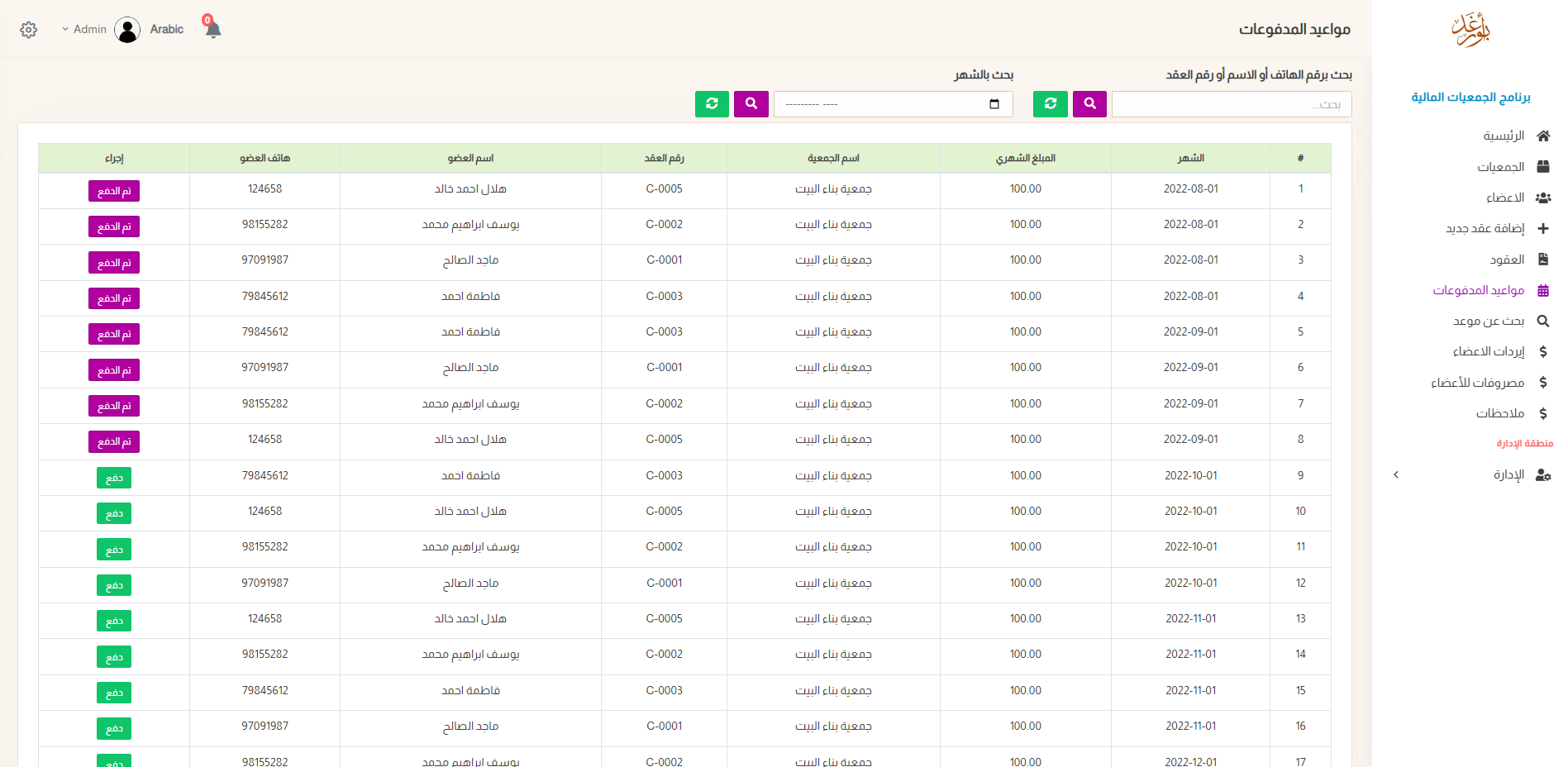
Task: Open الاعضاء members page in sidebar
Action: pos(1504,198)
